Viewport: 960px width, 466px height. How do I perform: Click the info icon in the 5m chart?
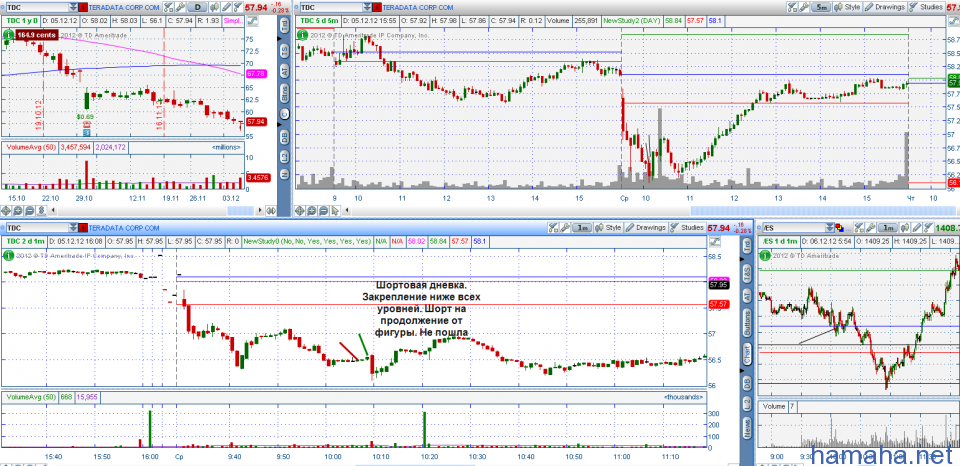point(302,35)
